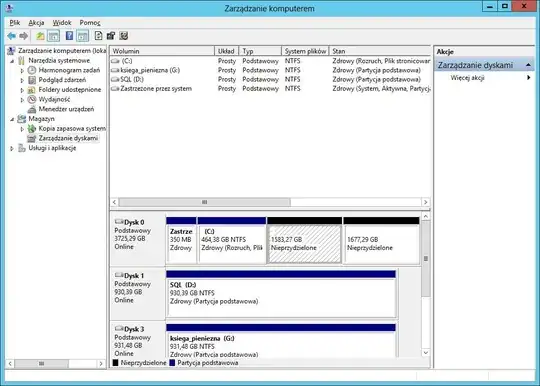
Task: Toggle the Show/Hide Console Tree toolbar icon
Action: coord(53,35)
